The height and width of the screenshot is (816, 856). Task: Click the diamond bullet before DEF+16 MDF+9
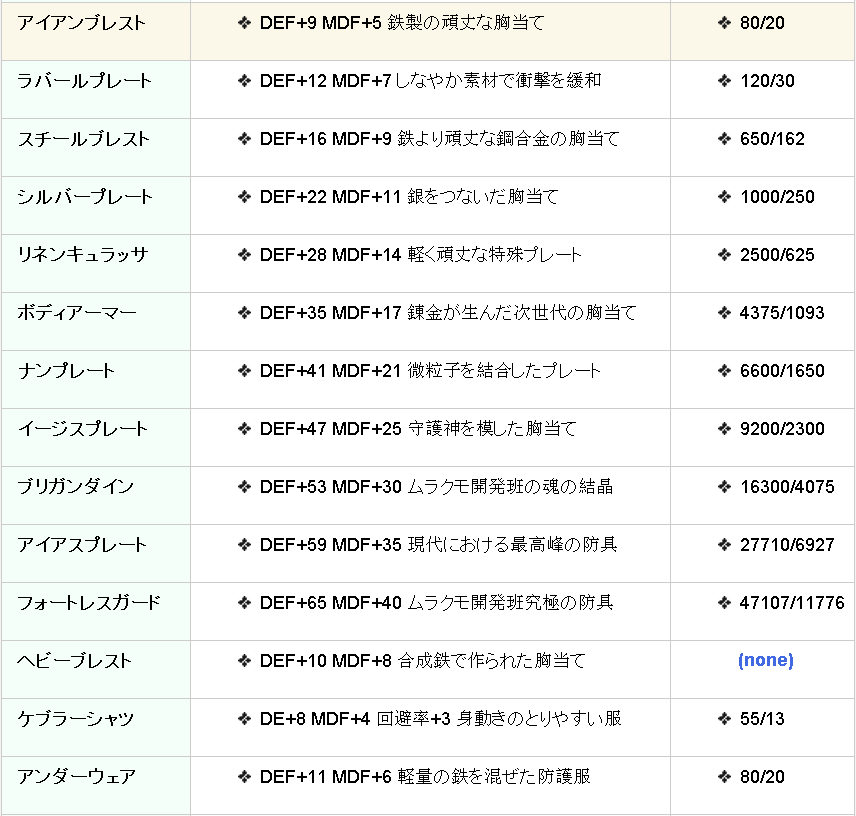coord(245,139)
